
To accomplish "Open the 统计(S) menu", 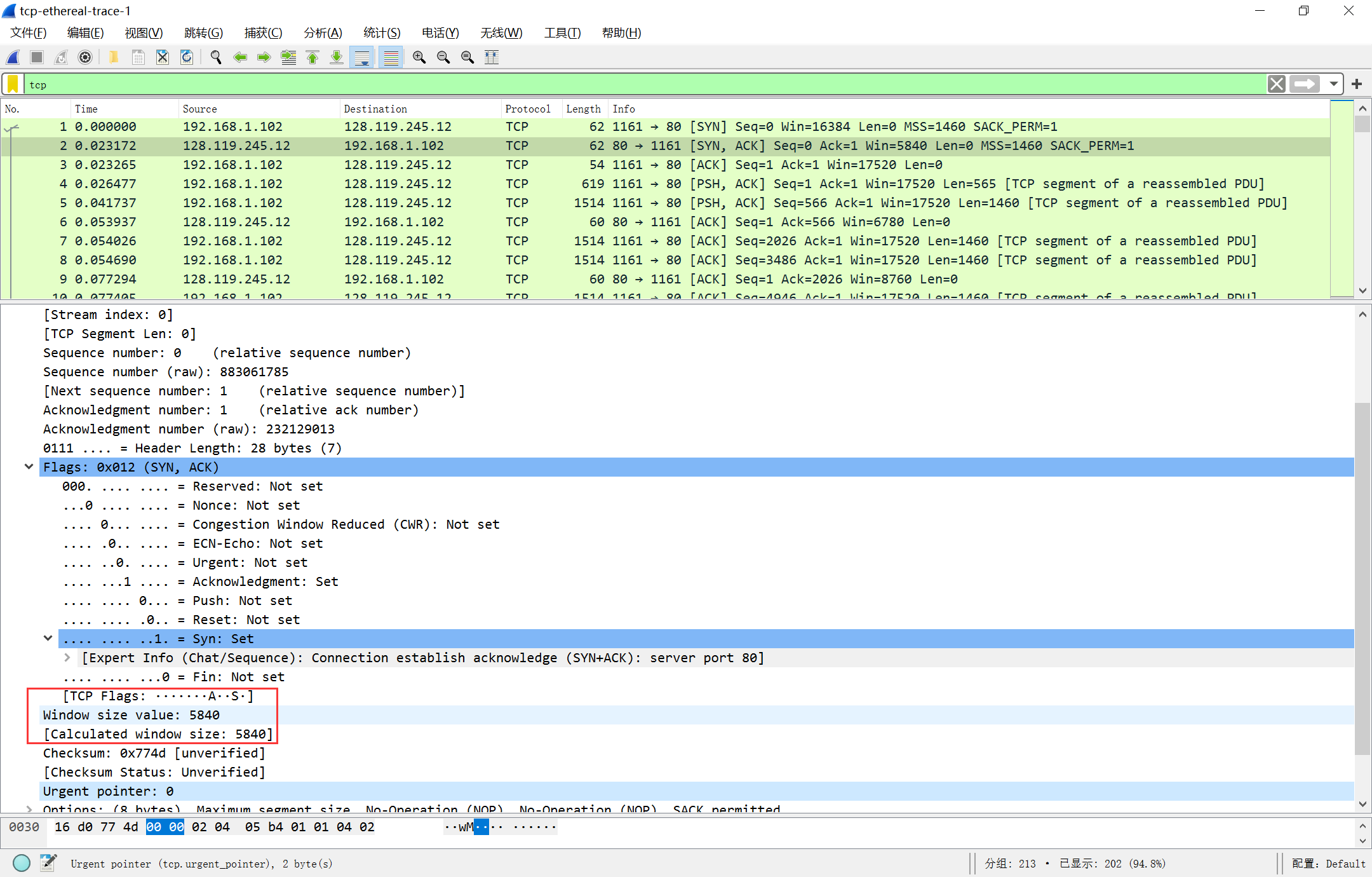I will coord(382,32).
